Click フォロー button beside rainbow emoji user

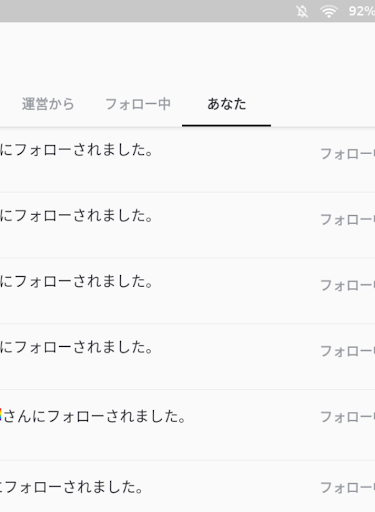(x=348, y=417)
